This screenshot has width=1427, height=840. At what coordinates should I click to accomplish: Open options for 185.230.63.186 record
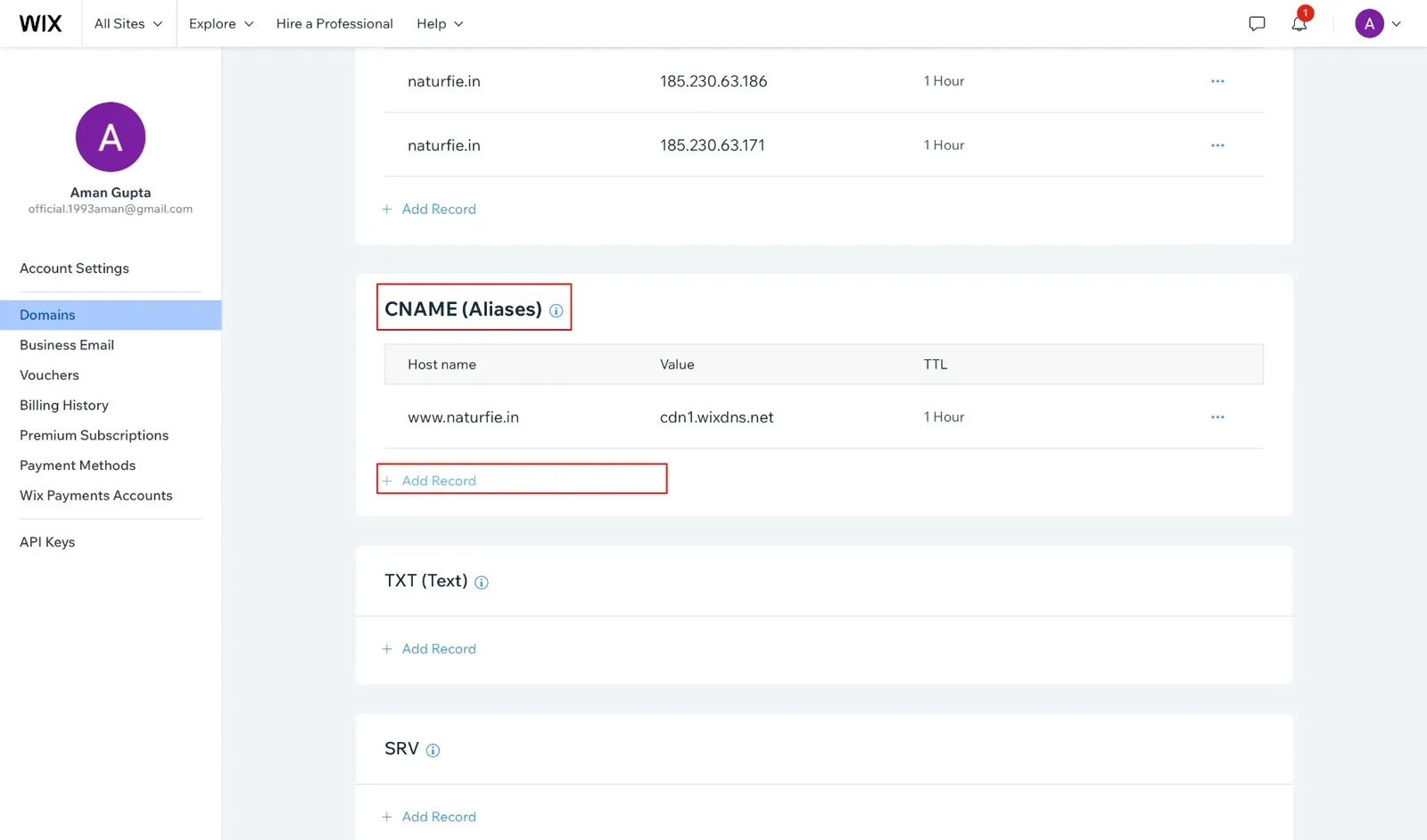pos(1217,81)
